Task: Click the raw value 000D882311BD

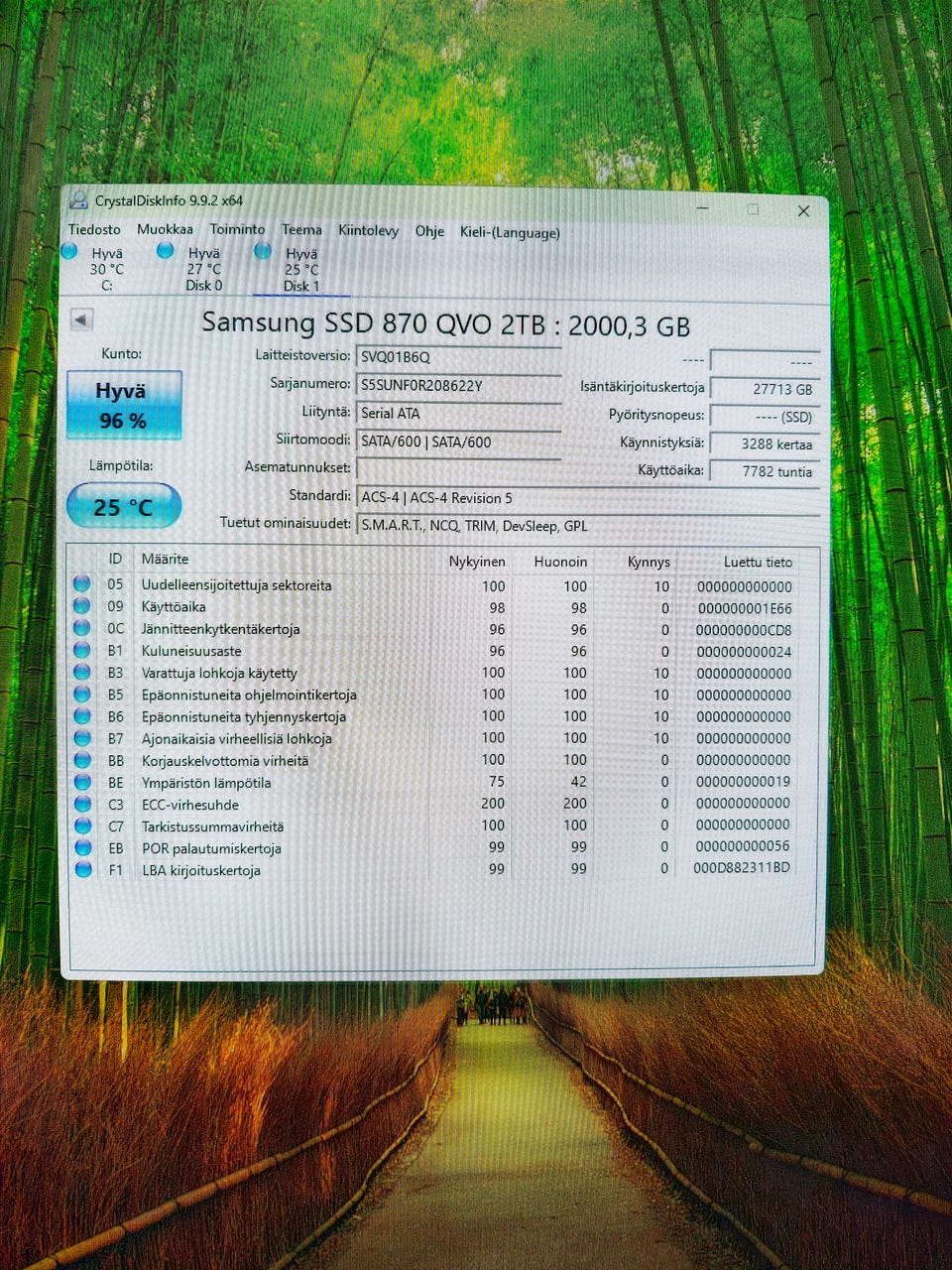Action: pyautogui.click(x=742, y=868)
